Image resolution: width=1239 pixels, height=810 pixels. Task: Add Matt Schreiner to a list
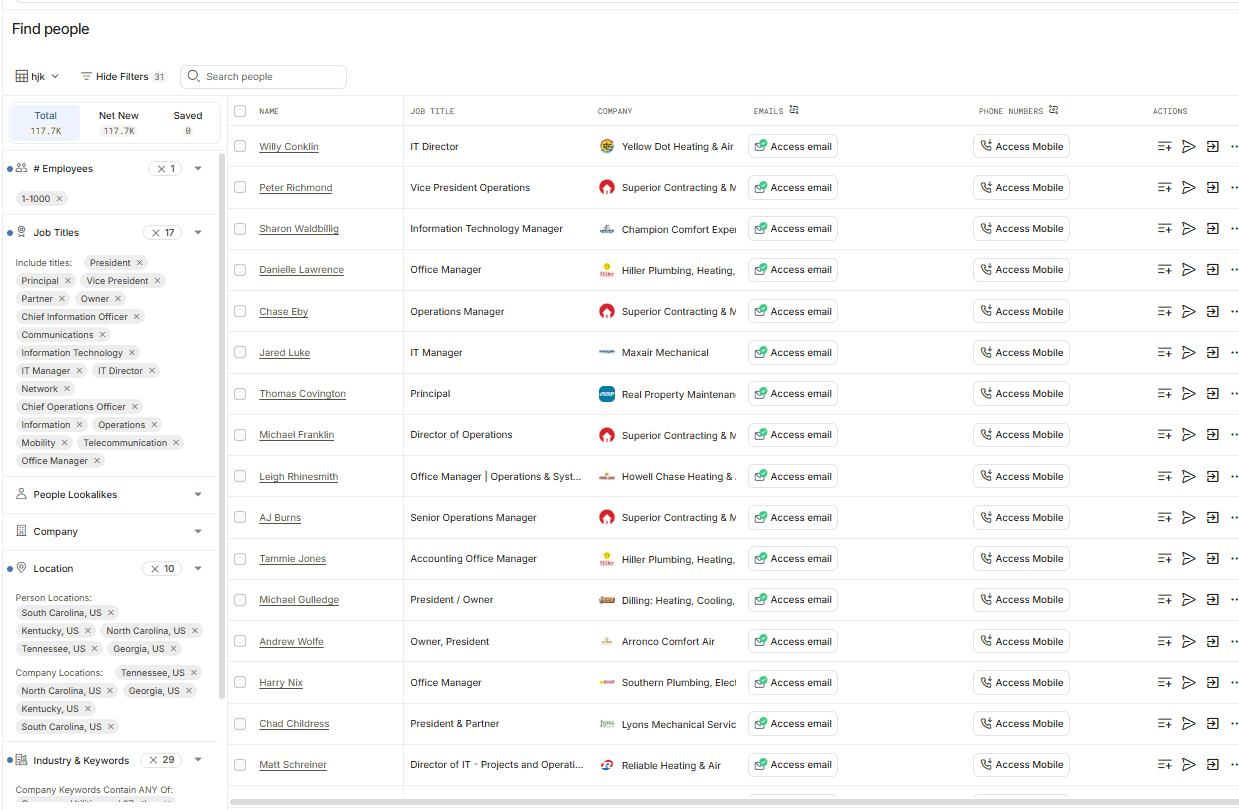1164,765
